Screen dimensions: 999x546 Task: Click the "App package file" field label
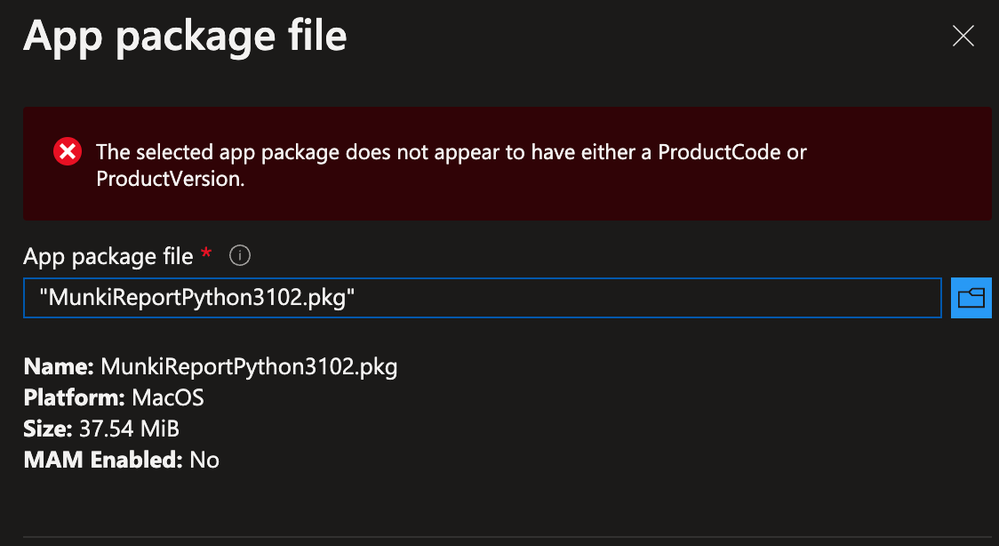tap(108, 256)
